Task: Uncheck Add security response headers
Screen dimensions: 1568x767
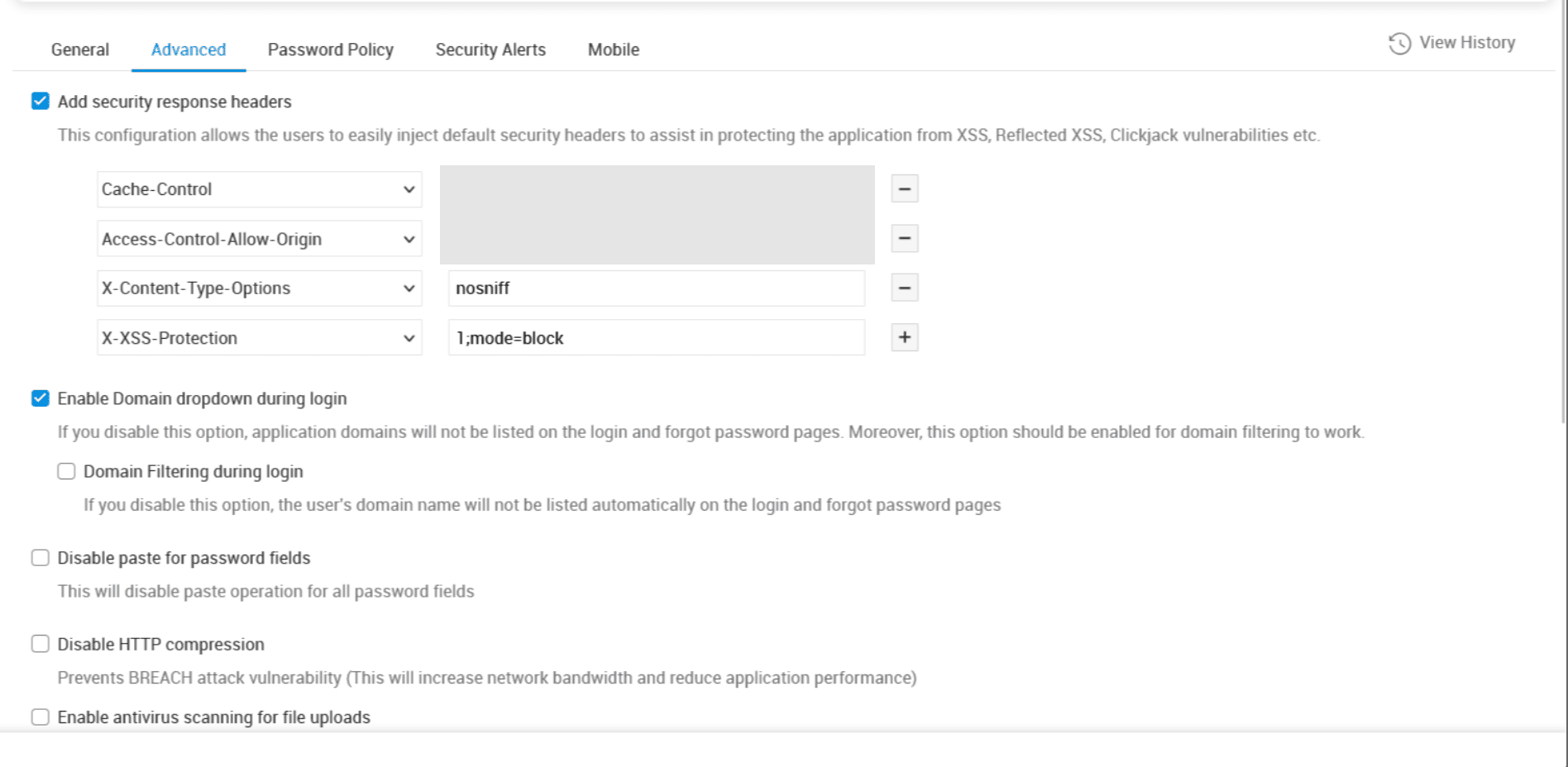Action: click(41, 101)
